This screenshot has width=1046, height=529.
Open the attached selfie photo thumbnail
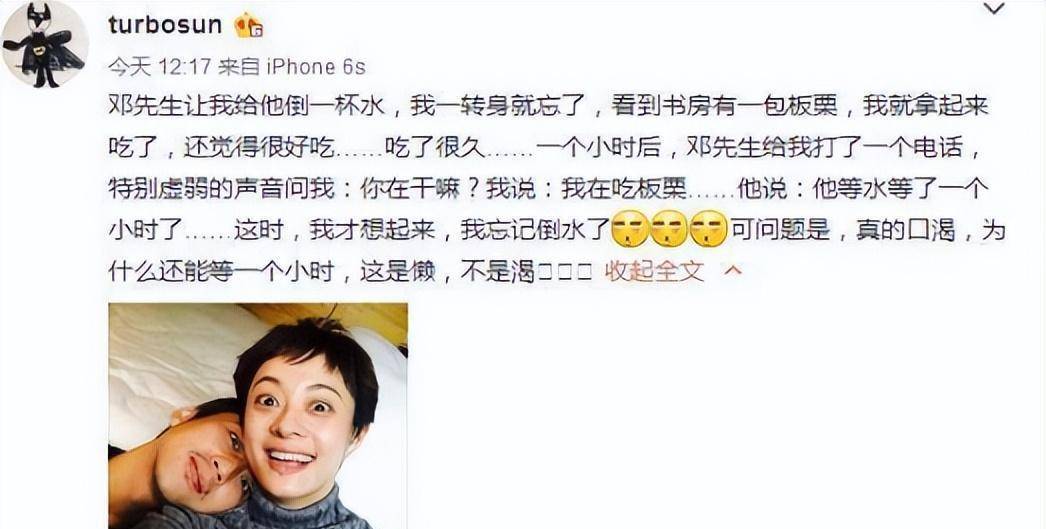258,416
